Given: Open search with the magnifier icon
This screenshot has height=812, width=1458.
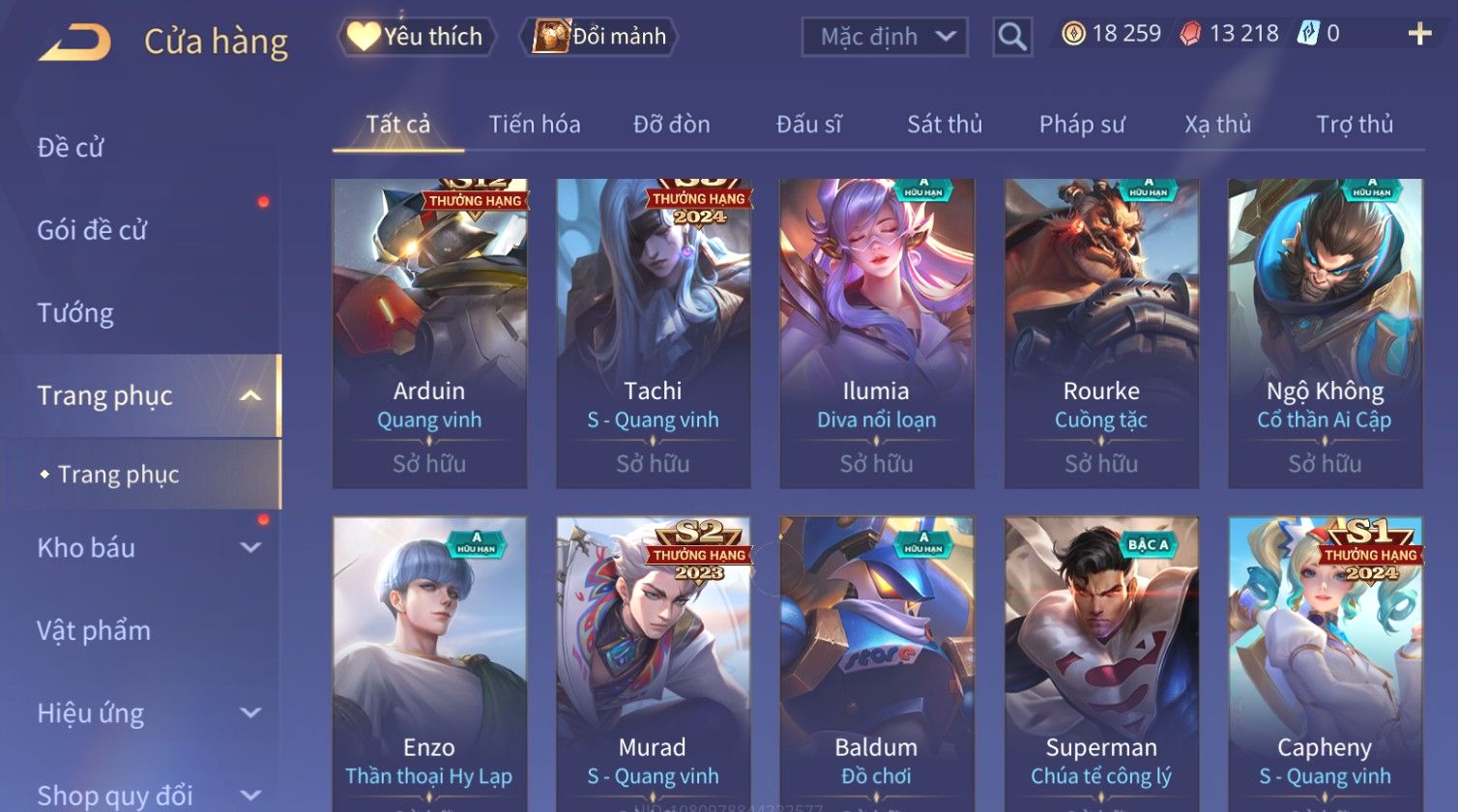Looking at the screenshot, I should tap(1012, 37).
